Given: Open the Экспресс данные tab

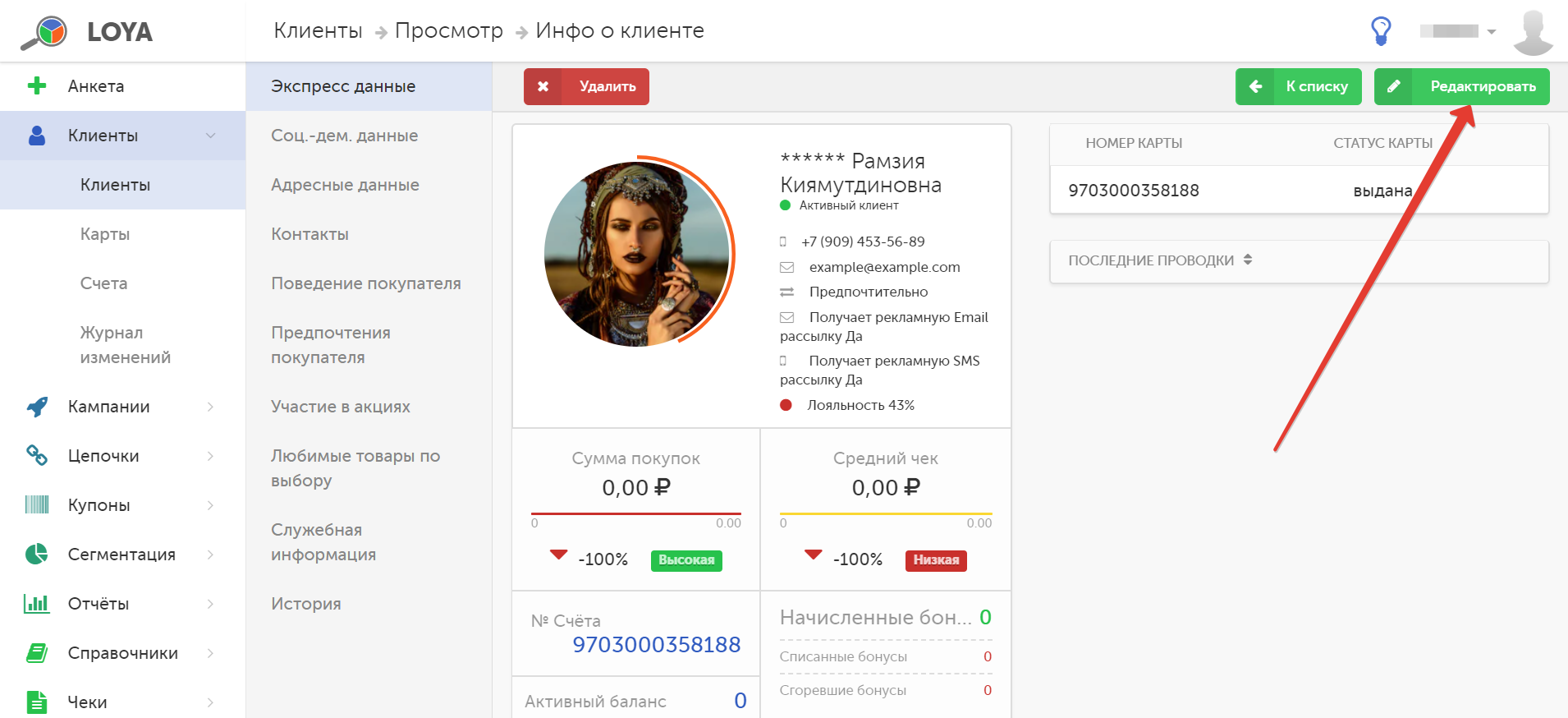Looking at the screenshot, I should [369, 86].
